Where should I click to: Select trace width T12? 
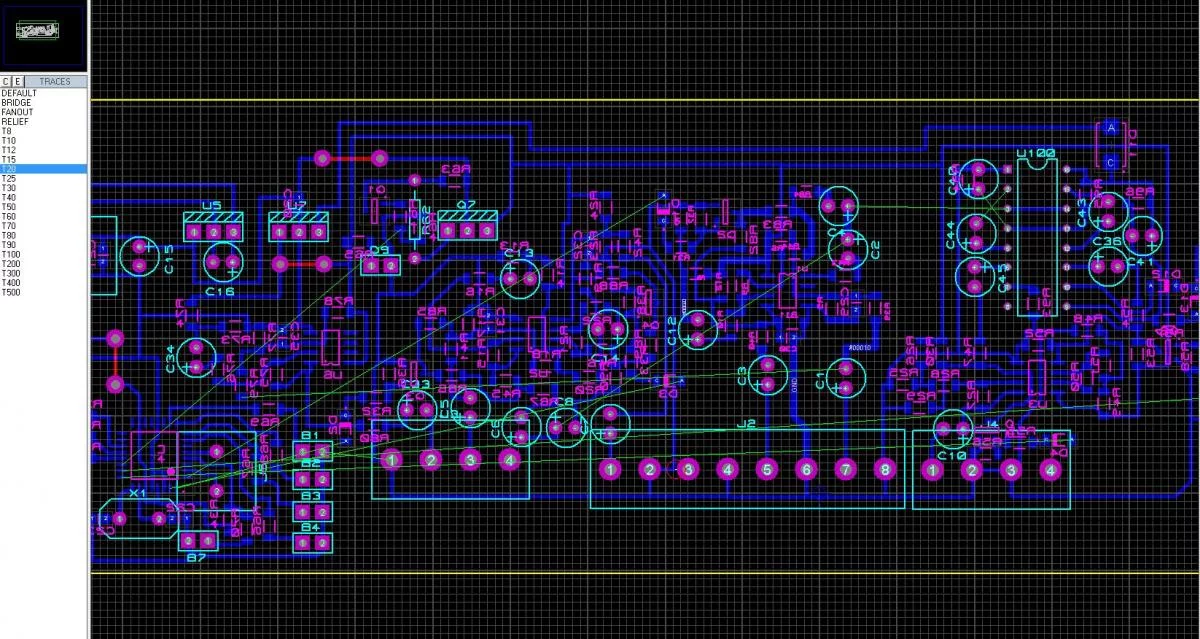(x=44, y=150)
